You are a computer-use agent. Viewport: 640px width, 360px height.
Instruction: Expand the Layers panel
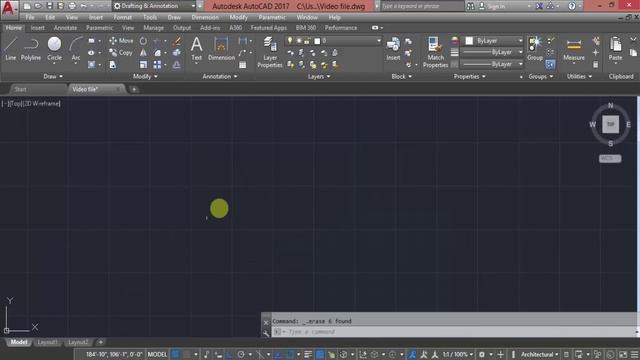[319, 76]
